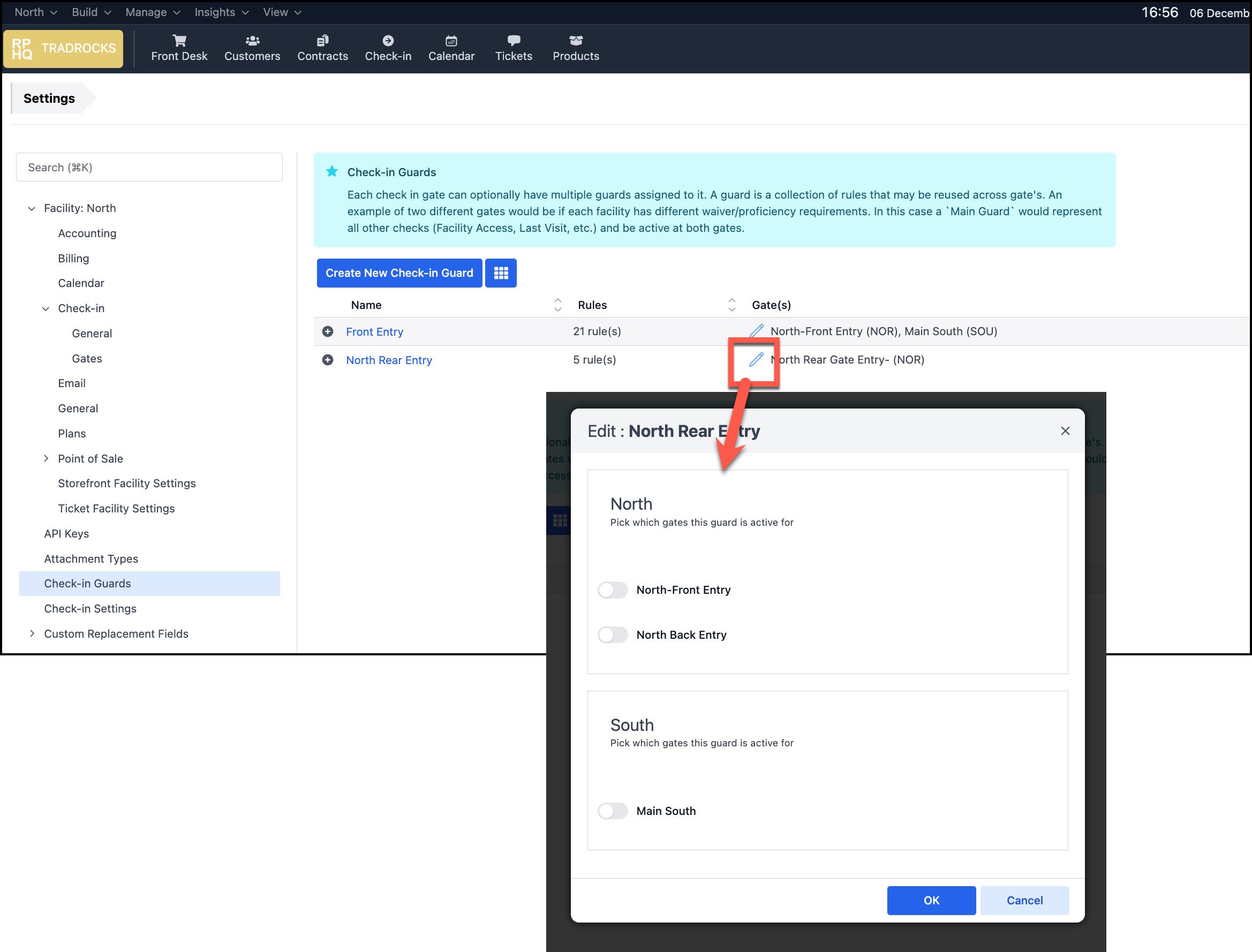Turn on Main South gate switch
Viewport: 1252px width, 952px height.
[x=613, y=811]
